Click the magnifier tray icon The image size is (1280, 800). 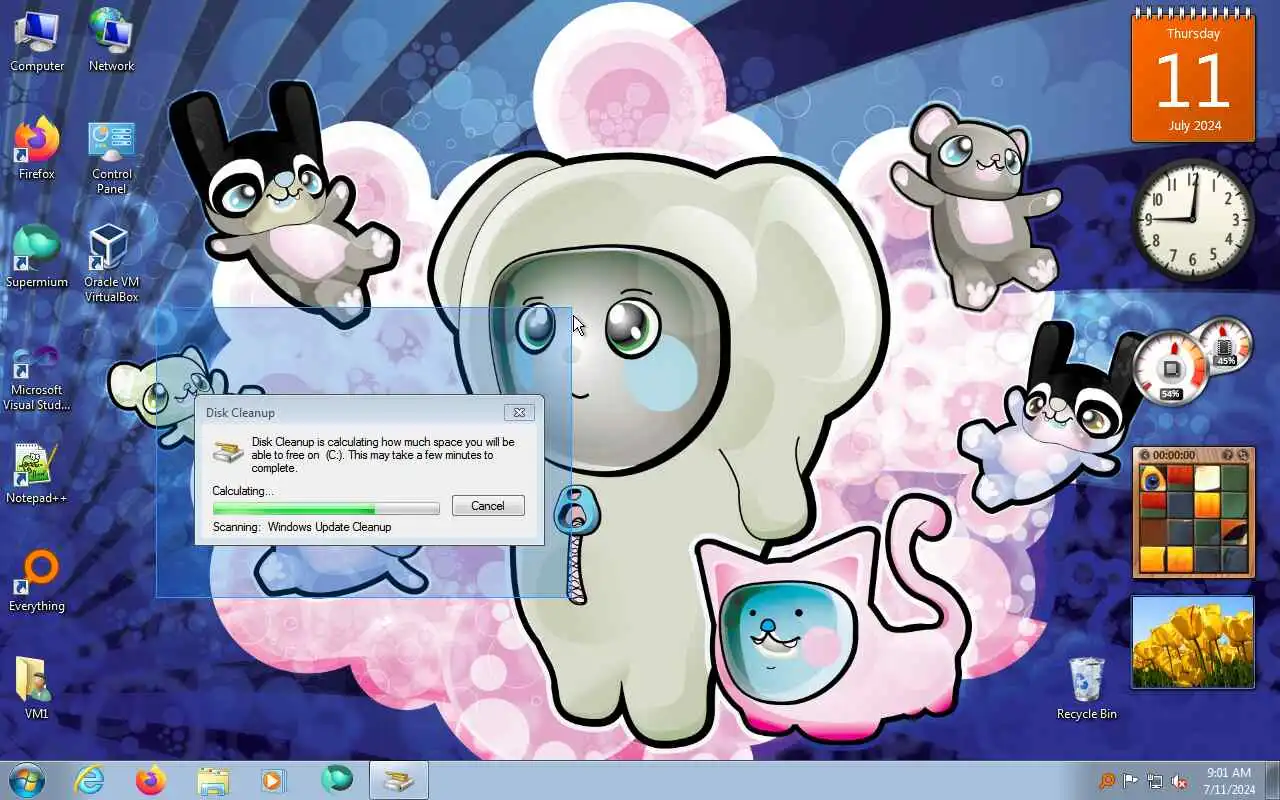(1106, 781)
